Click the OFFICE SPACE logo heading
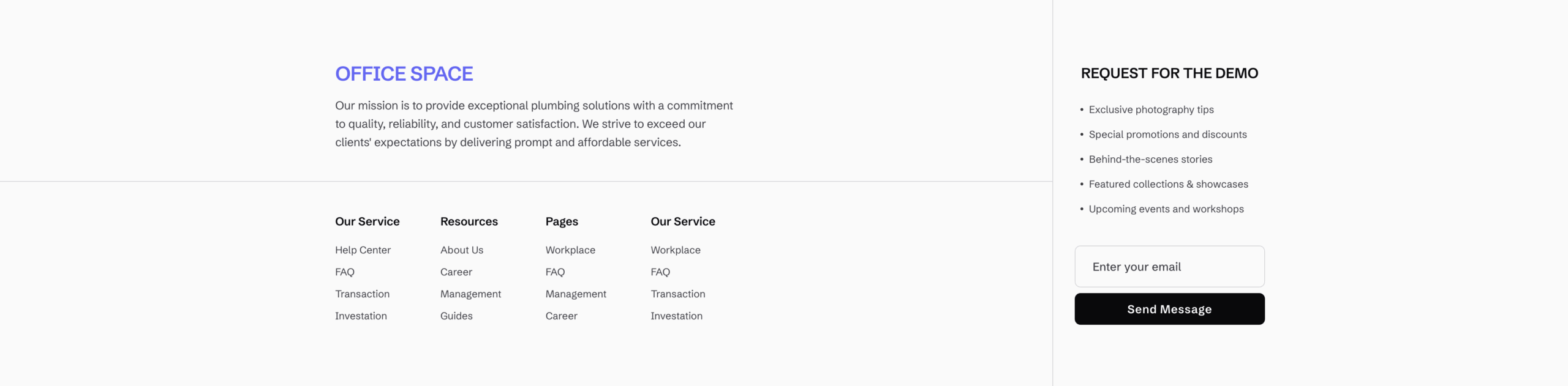 (404, 73)
